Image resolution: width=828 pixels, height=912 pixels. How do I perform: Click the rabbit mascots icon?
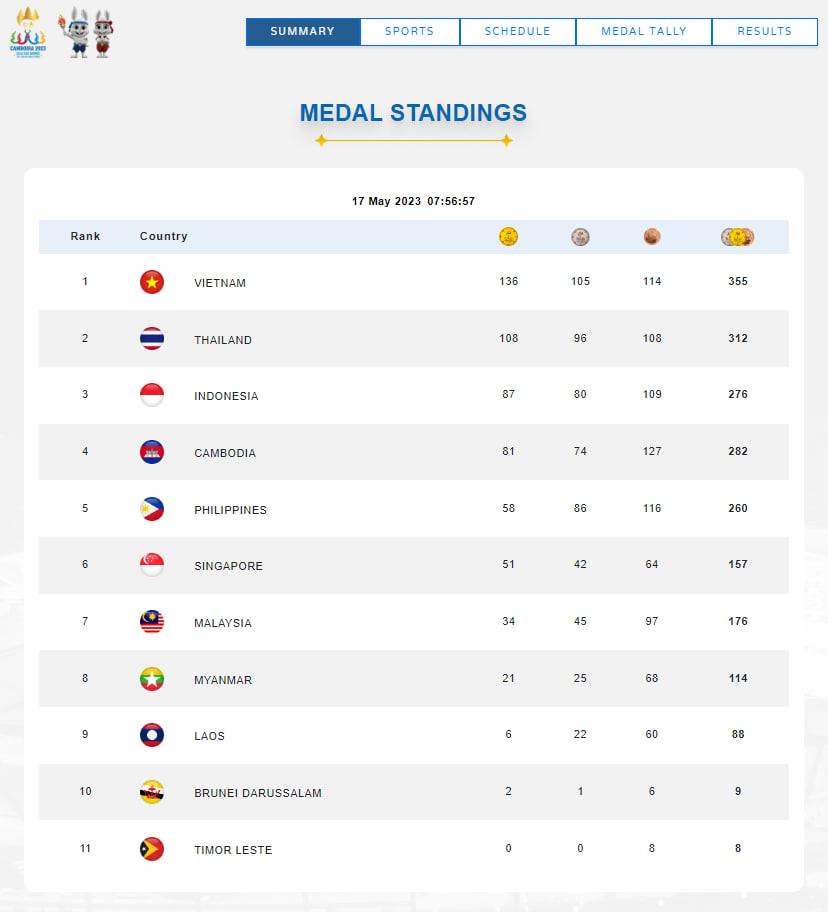tap(85, 34)
